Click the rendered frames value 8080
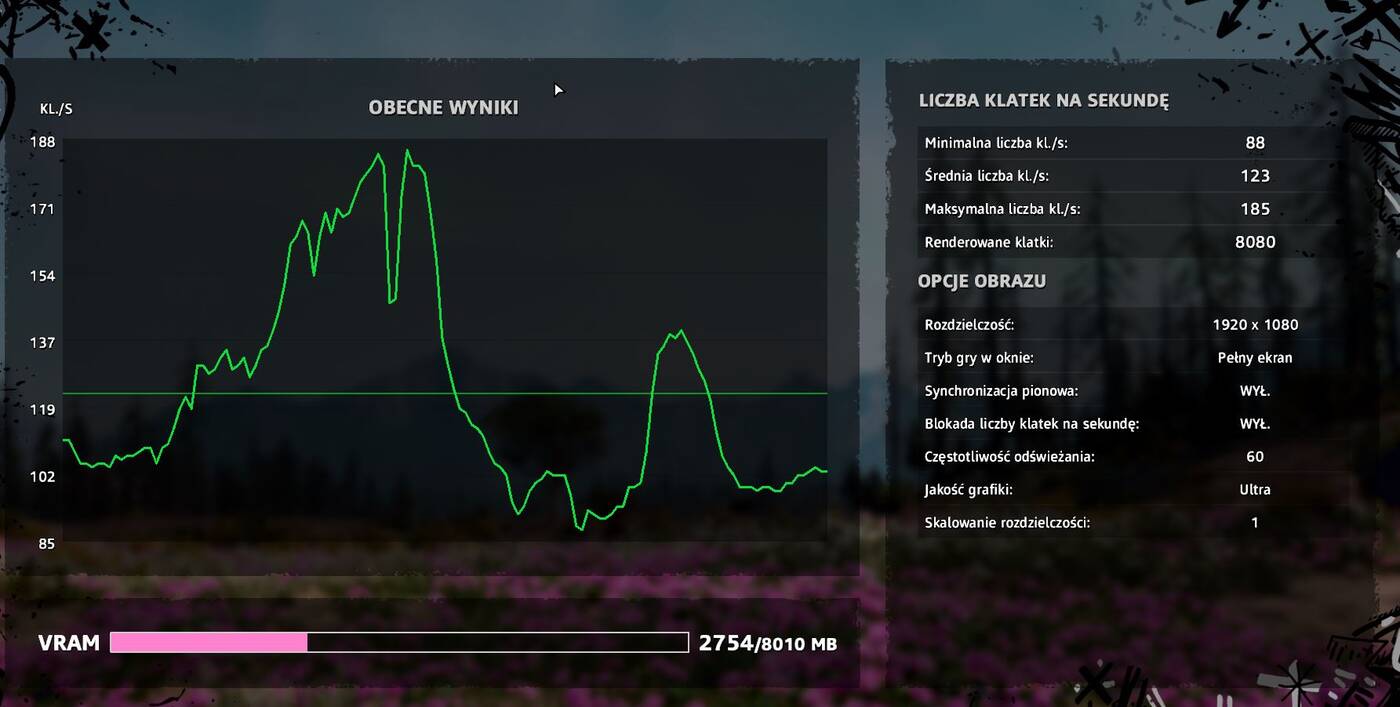The height and width of the screenshot is (707, 1400). (1255, 242)
